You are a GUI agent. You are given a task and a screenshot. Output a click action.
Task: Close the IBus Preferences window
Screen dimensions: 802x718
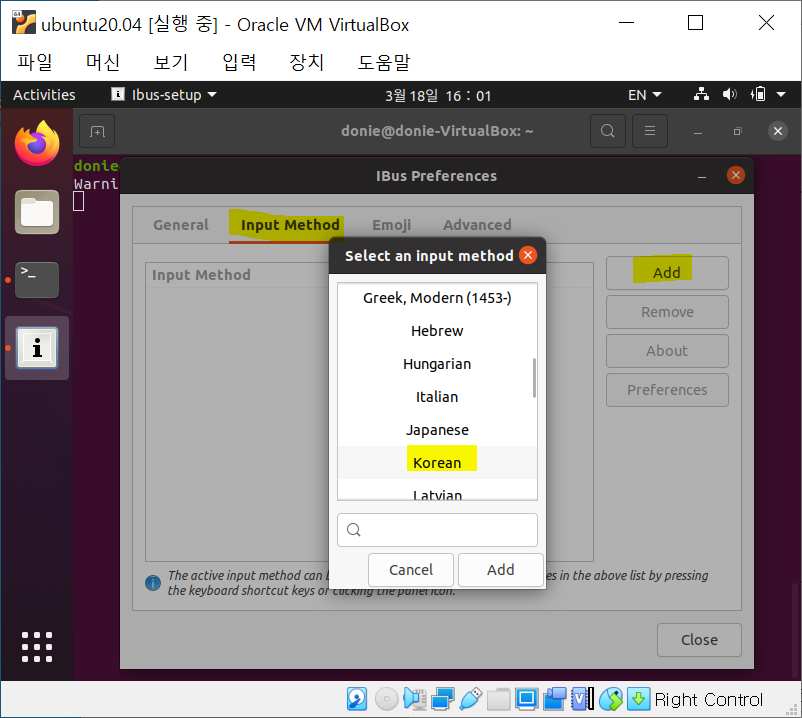click(736, 175)
